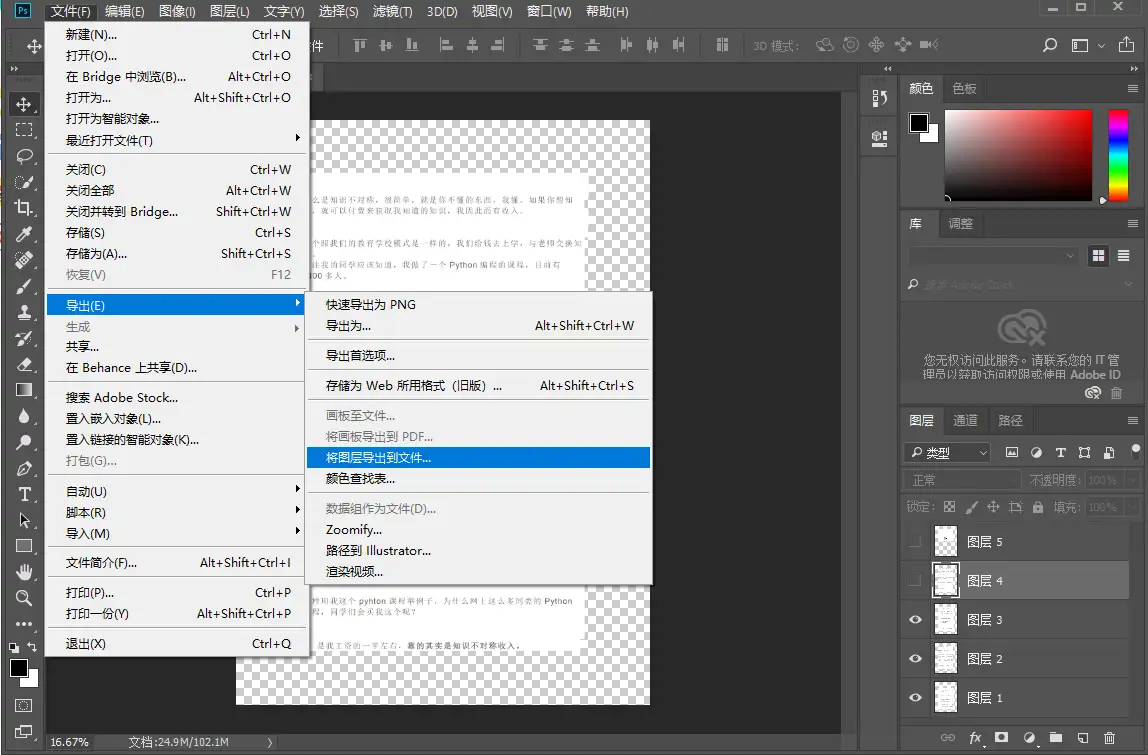
Task: Click the delete layer trash icon
Action: pos(1111,738)
